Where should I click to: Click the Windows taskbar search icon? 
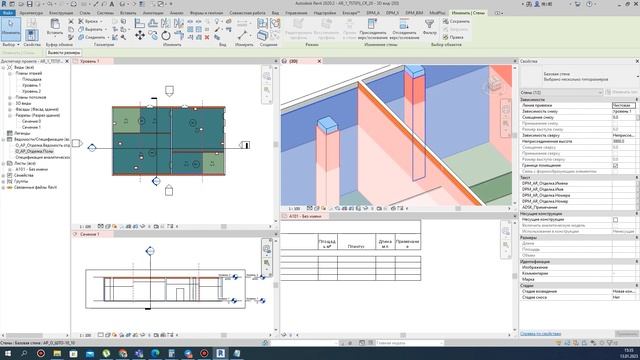tap(24, 353)
